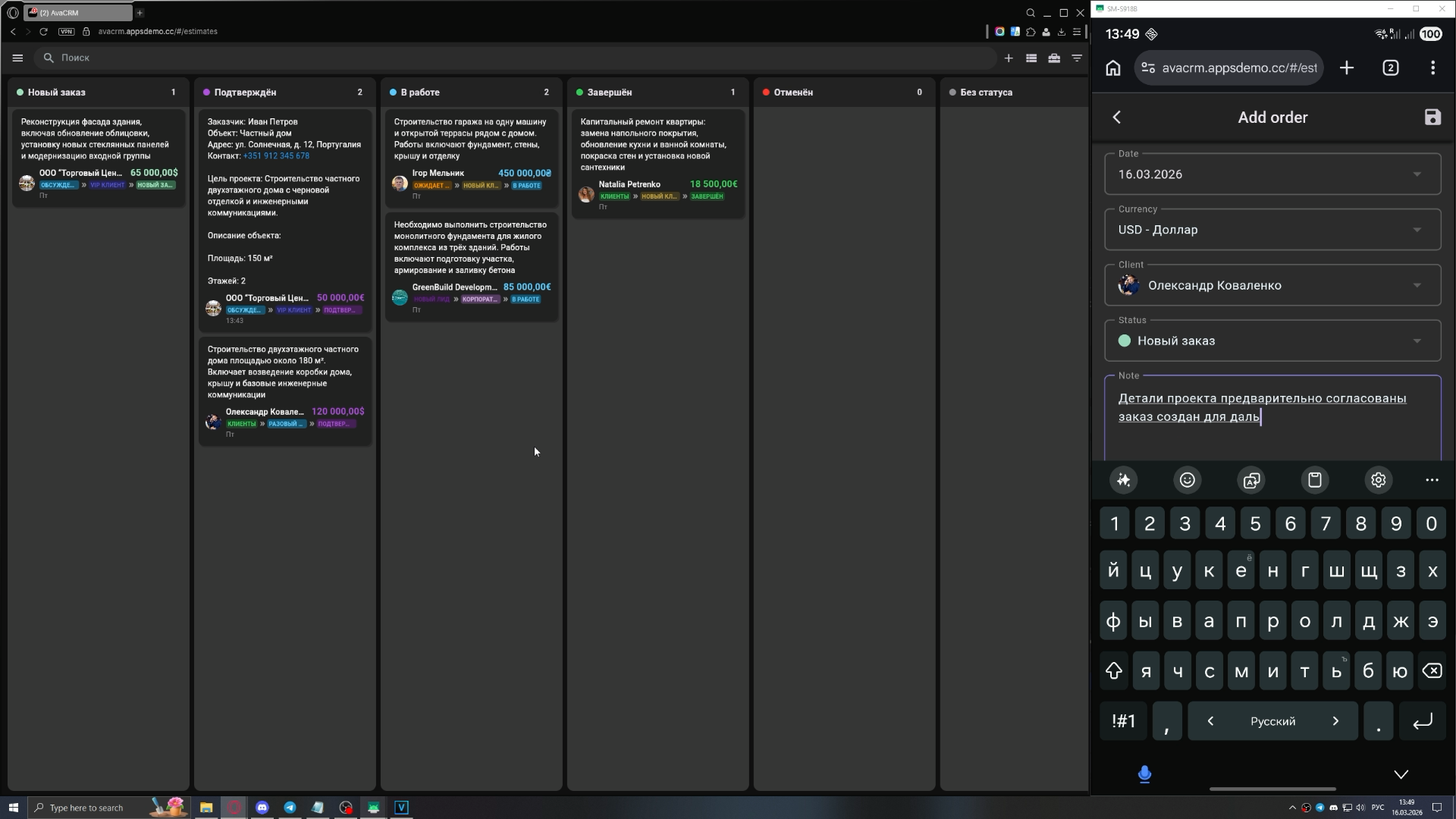Click the AvaCRM browser tab
Viewport: 1456px width, 819px height.
[76, 13]
